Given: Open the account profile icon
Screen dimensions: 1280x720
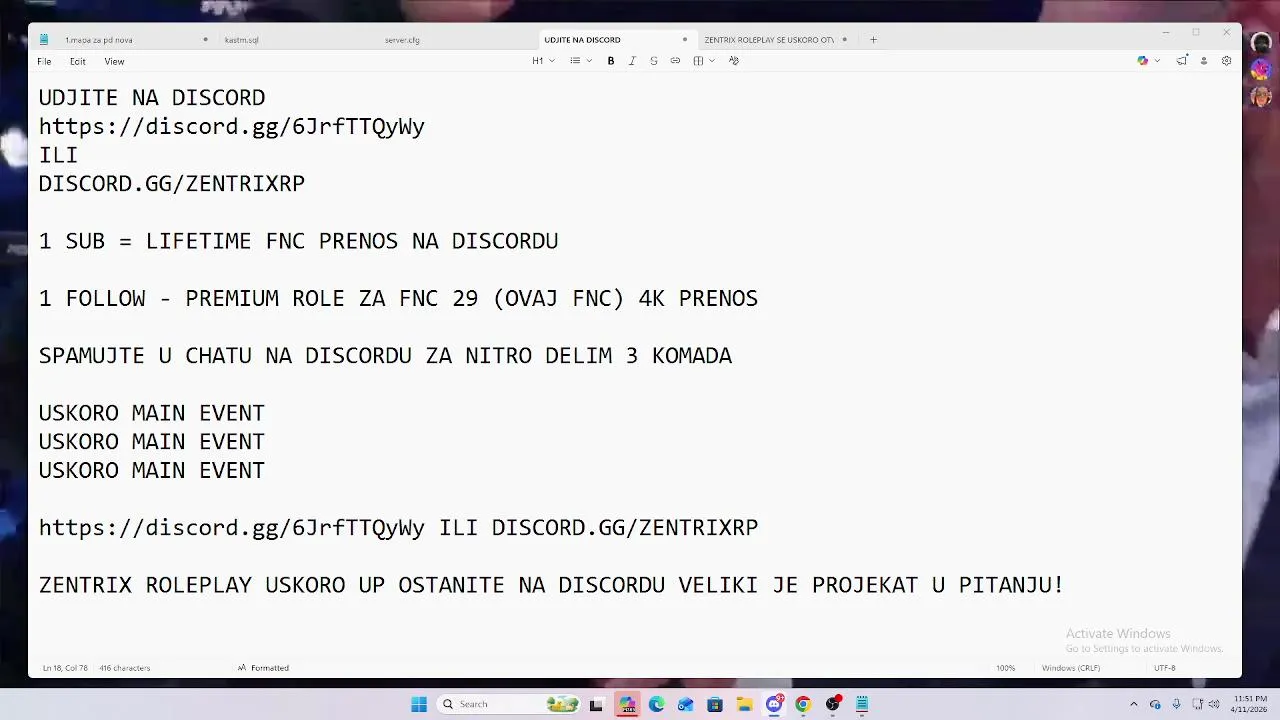Looking at the screenshot, I should [1204, 61].
